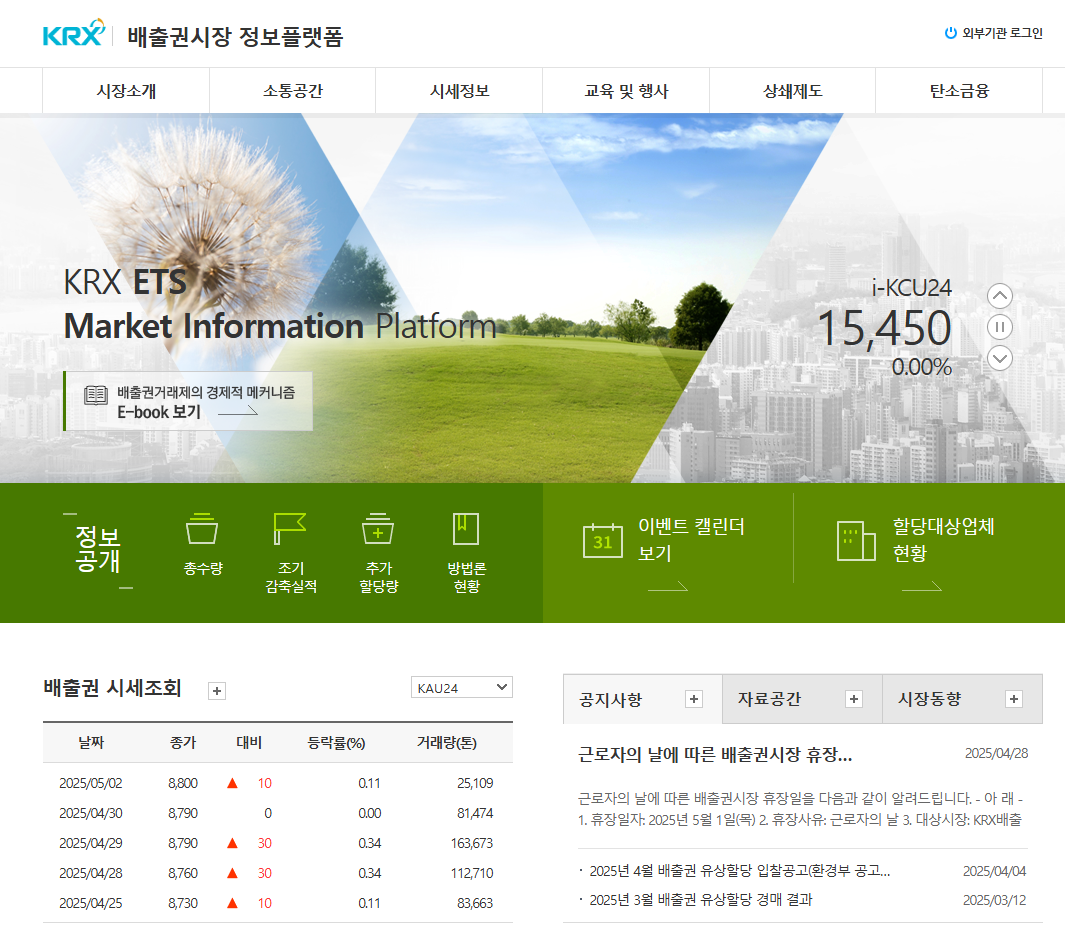Open the 시세정보 menu
The width and height of the screenshot is (1065, 941).
pos(459,90)
